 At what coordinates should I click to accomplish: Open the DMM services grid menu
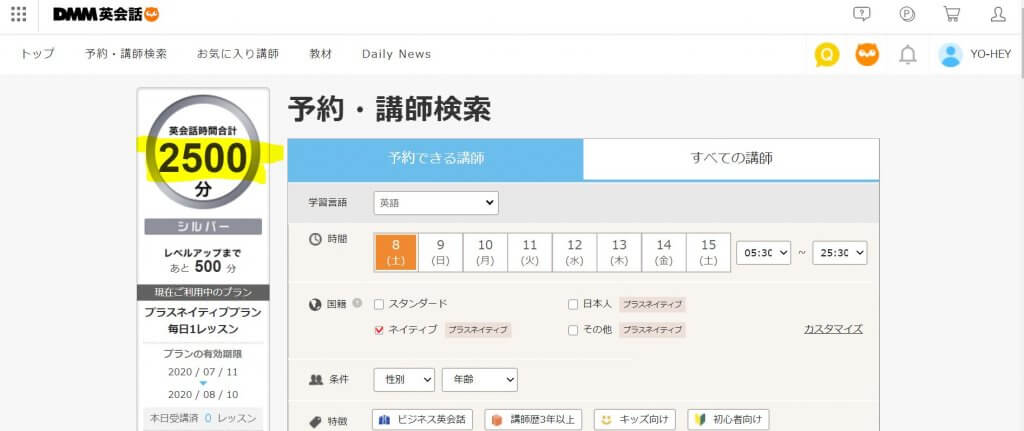[x=19, y=14]
